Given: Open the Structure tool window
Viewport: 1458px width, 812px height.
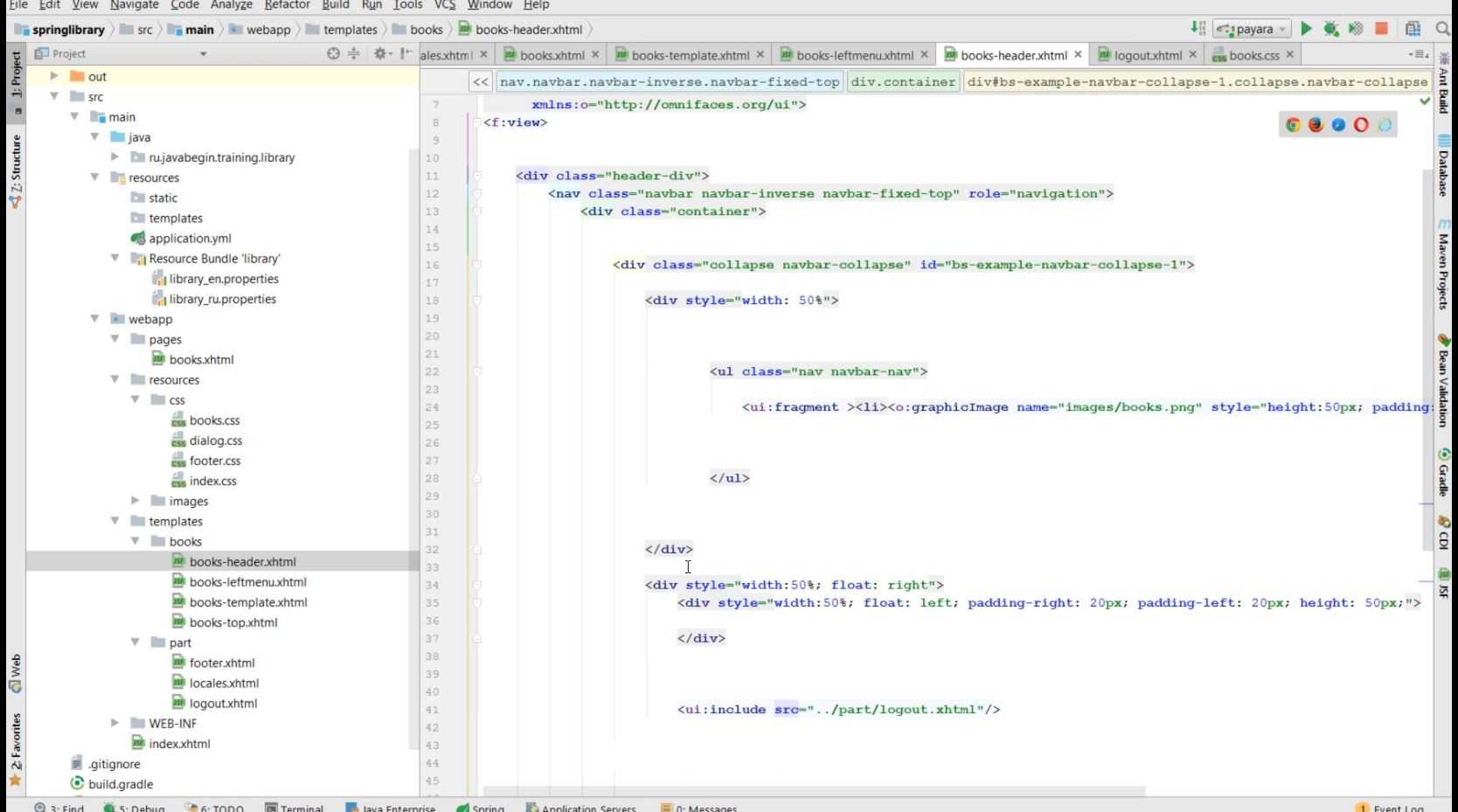Looking at the screenshot, I should pos(15,170).
